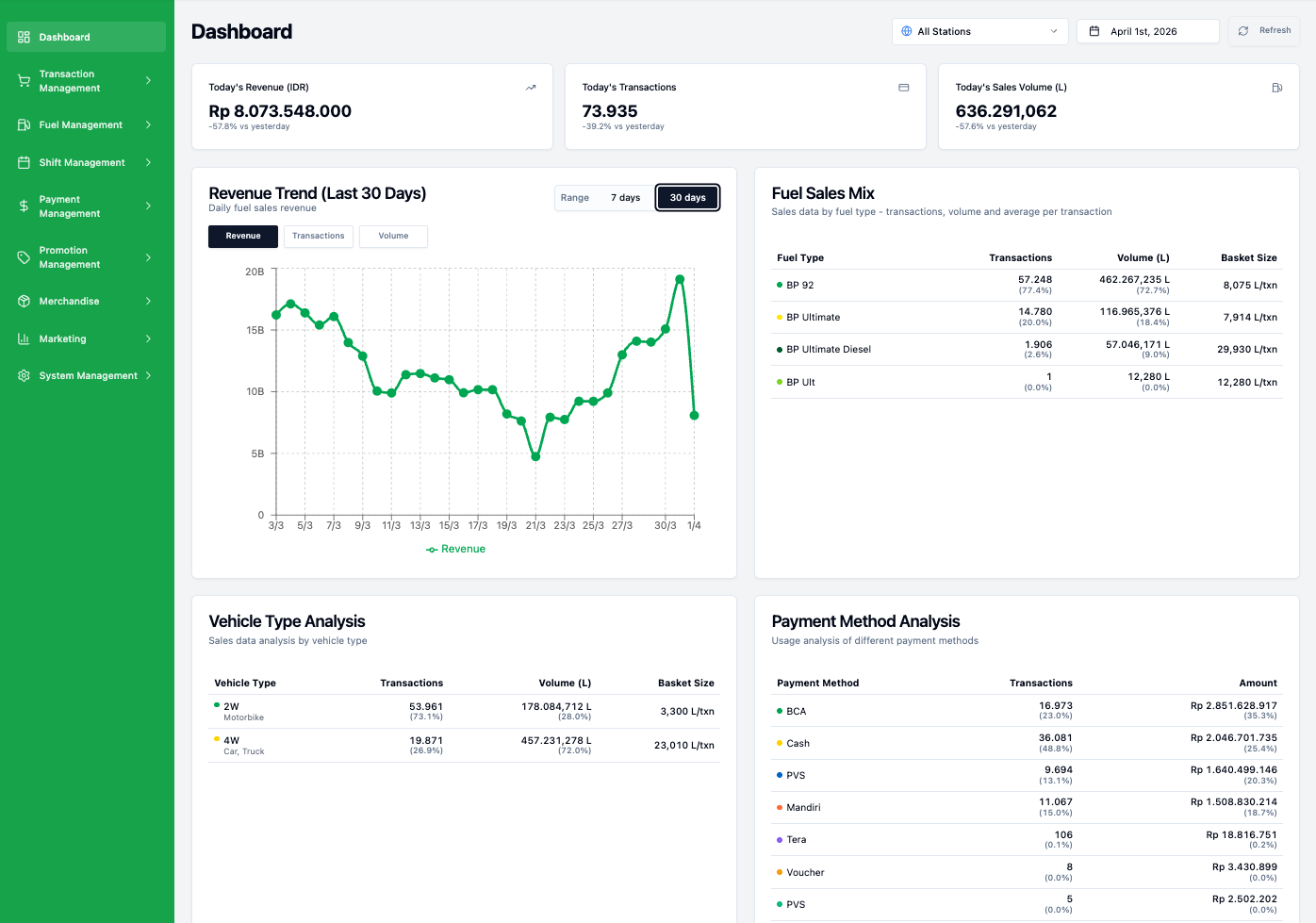Click the Promotion Management sidebar label

(70, 257)
